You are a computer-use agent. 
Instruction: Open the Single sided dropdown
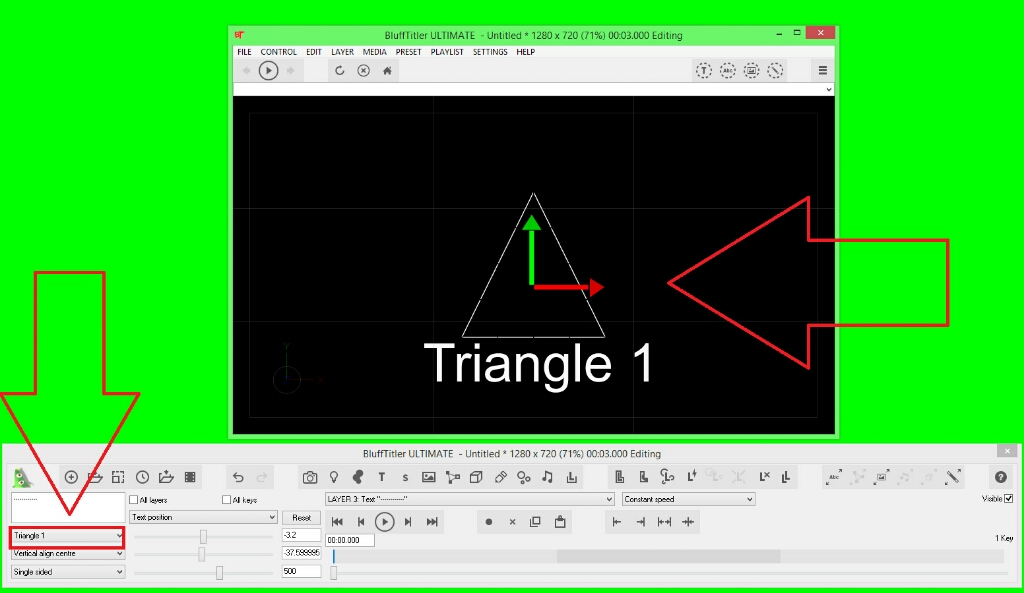(67, 571)
